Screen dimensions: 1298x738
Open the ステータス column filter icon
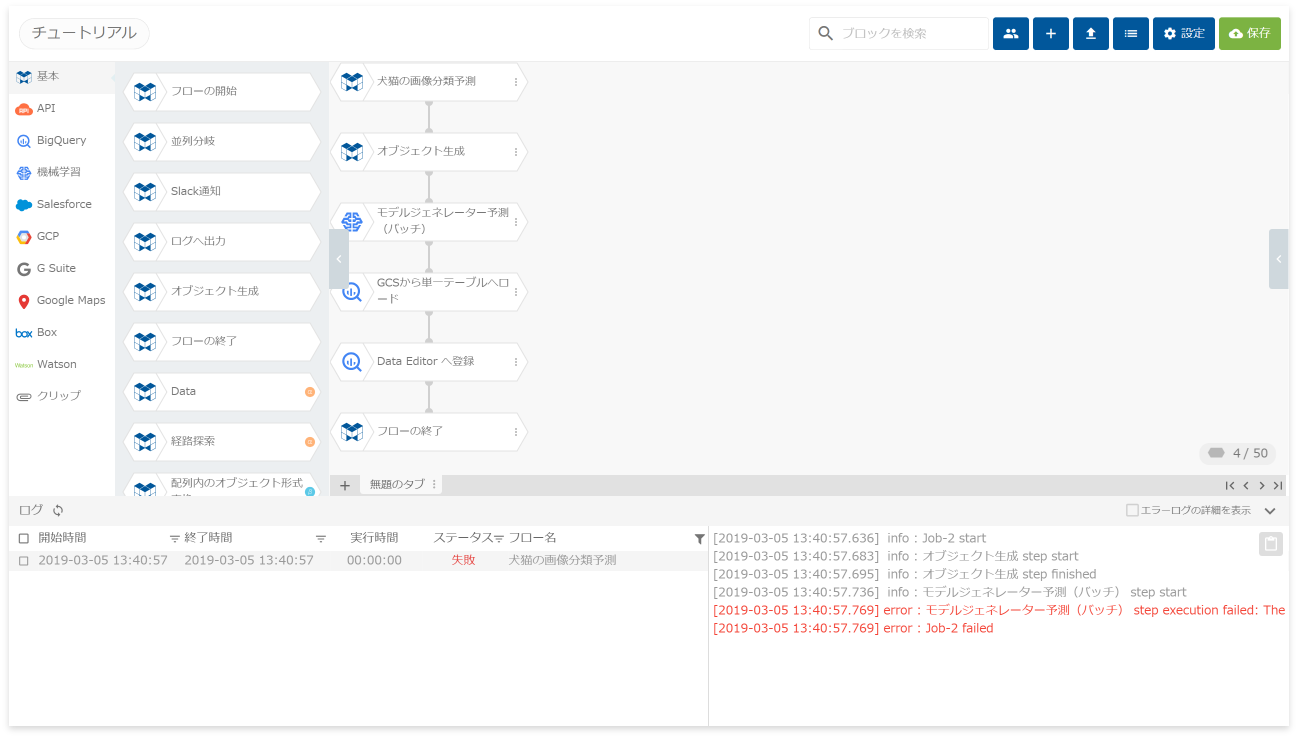pos(500,539)
